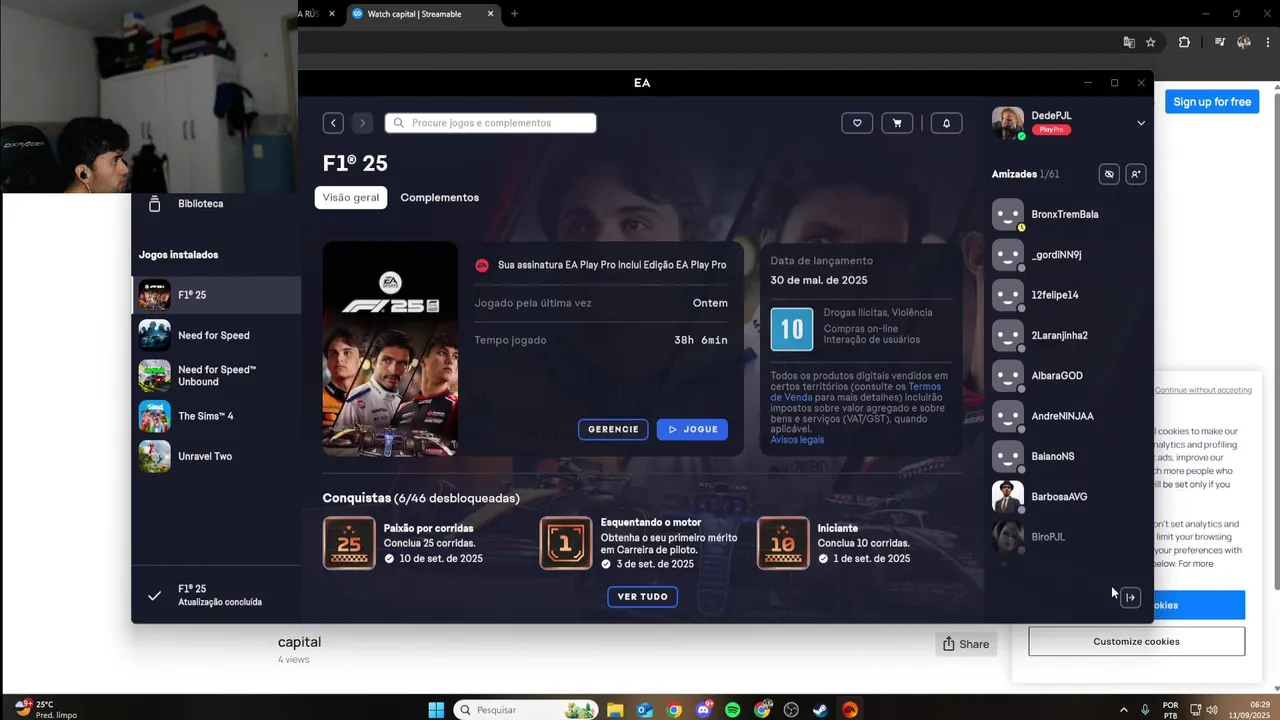Click the F1 25 Atualização concluída download status
1280x720 pixels.
216,595
